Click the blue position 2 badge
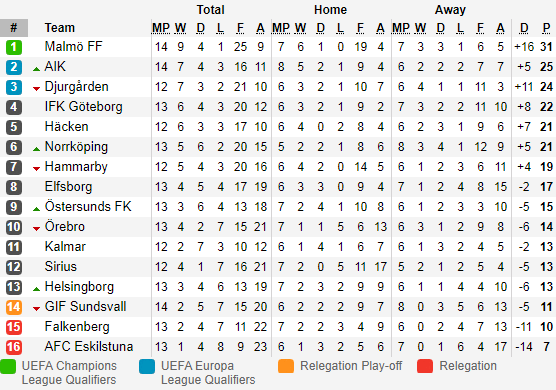Image resolution: width=556 pixels, height=390 pixels. click(x=14, y=67)
